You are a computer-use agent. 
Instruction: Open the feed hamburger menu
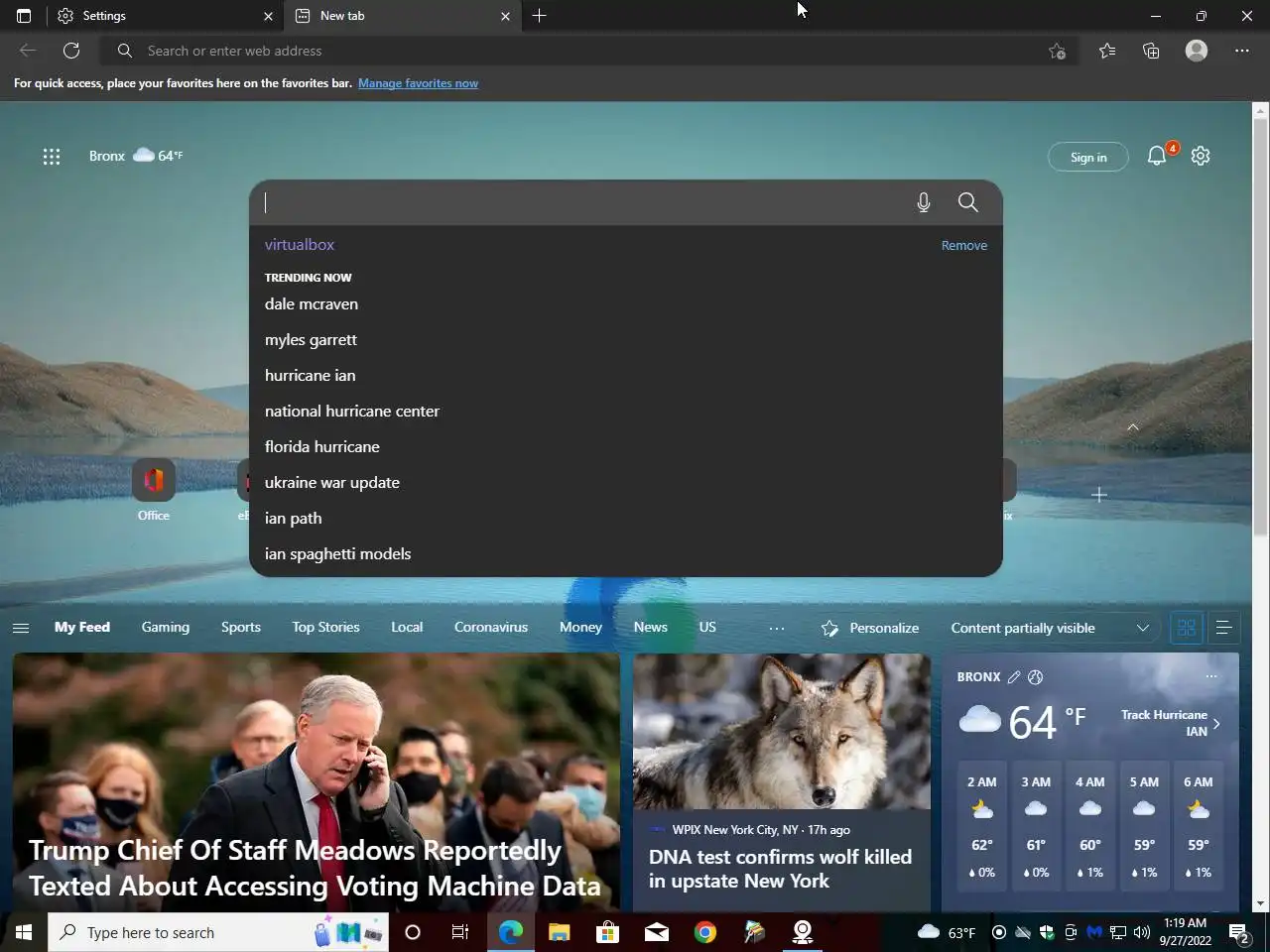coord(21,628)
